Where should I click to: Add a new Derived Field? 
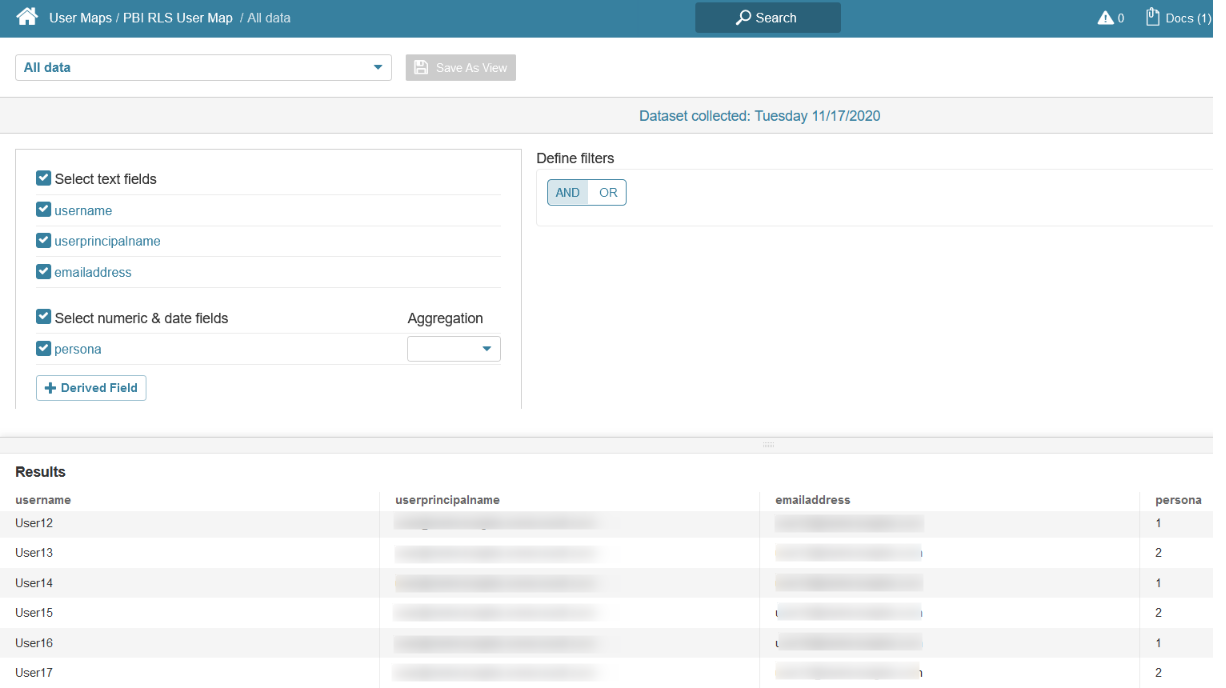click(91, 388)
